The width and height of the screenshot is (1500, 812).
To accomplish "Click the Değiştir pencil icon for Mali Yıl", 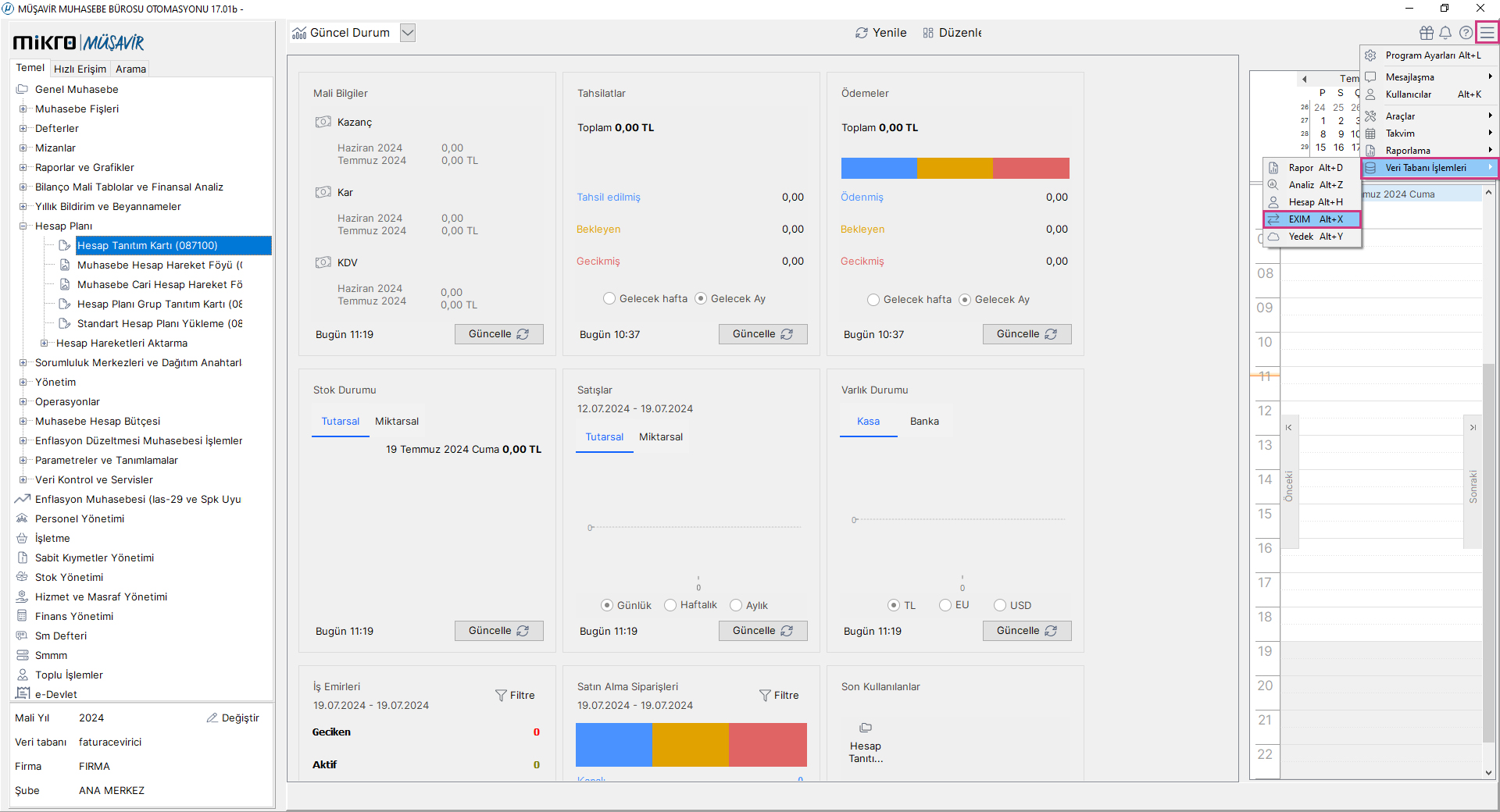I will (212, 718).
